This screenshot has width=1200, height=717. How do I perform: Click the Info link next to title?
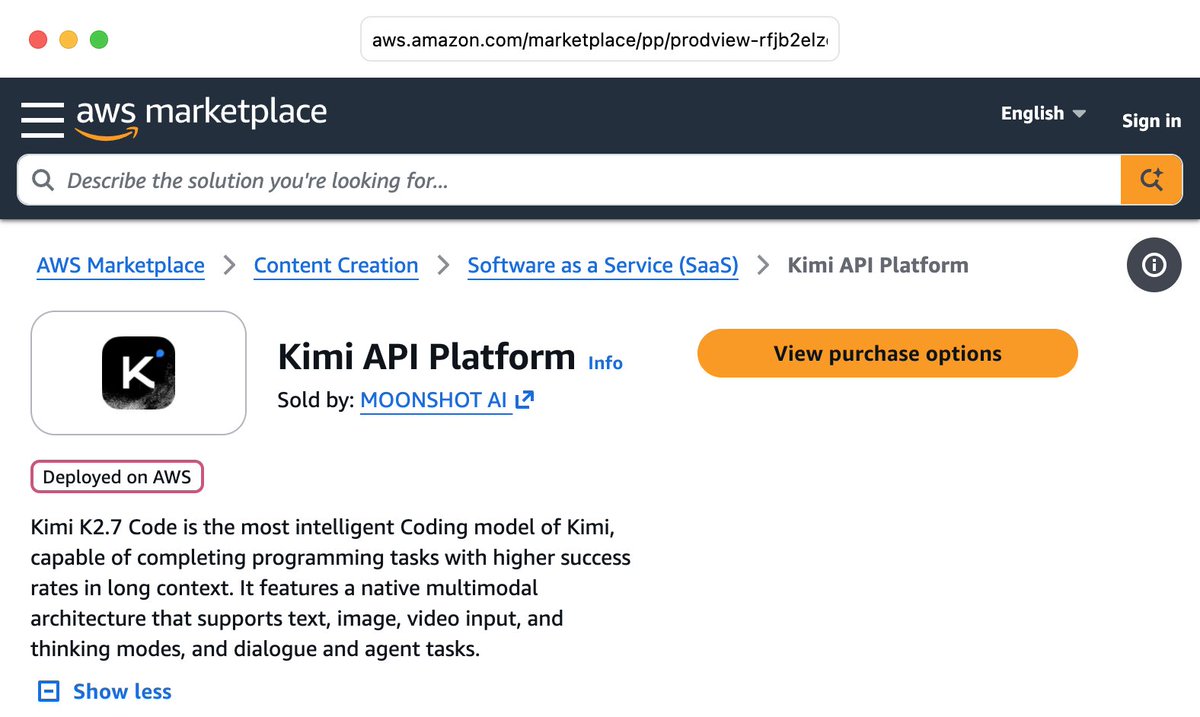coord(605,363)
